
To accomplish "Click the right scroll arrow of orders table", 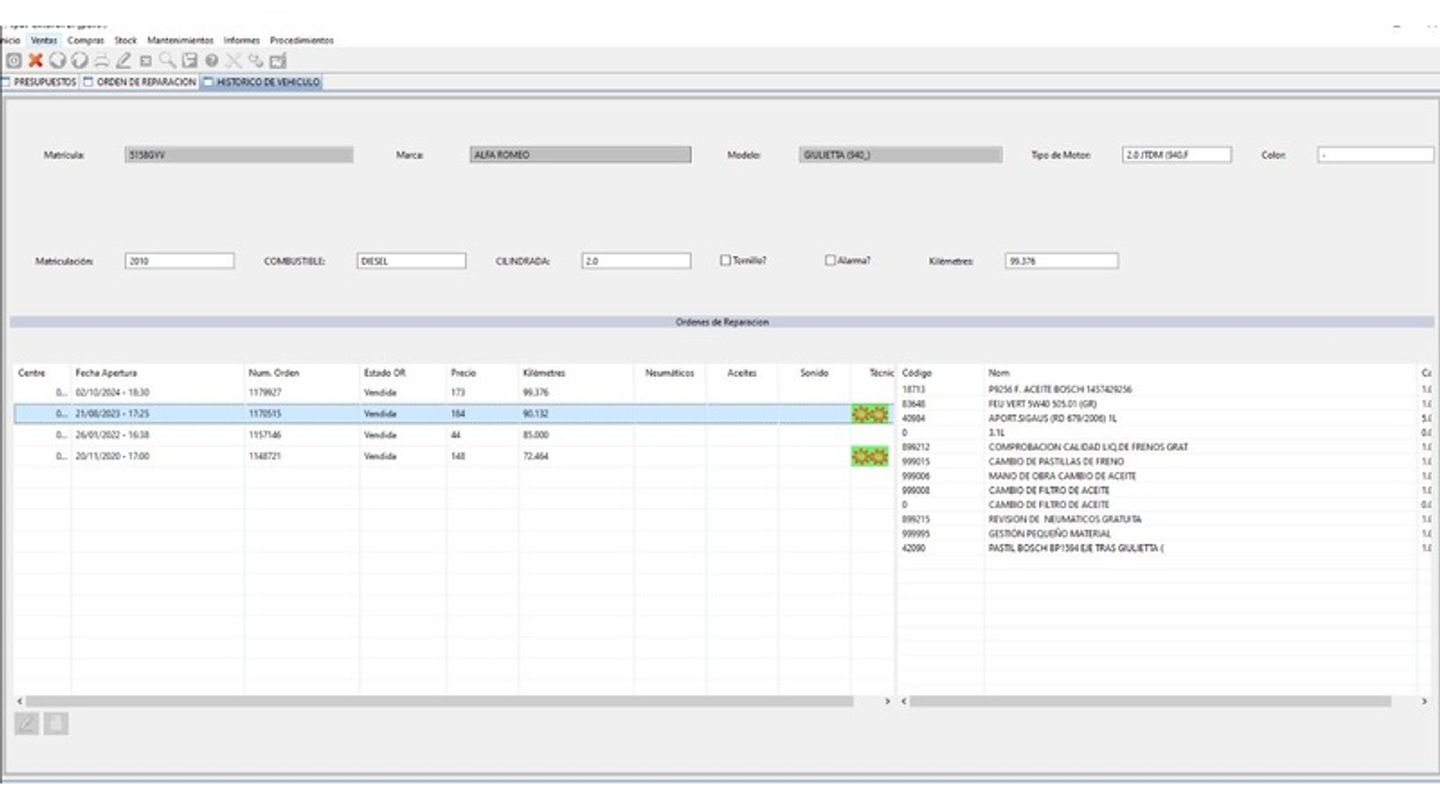I will pyautogui.click(x=887, y=702).
